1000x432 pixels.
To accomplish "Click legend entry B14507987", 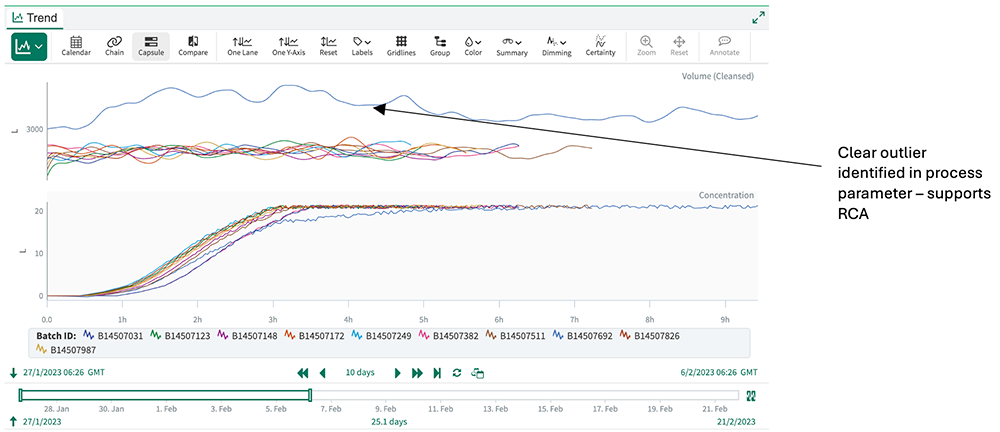I will pyautogui.click(x=65, y=349).
